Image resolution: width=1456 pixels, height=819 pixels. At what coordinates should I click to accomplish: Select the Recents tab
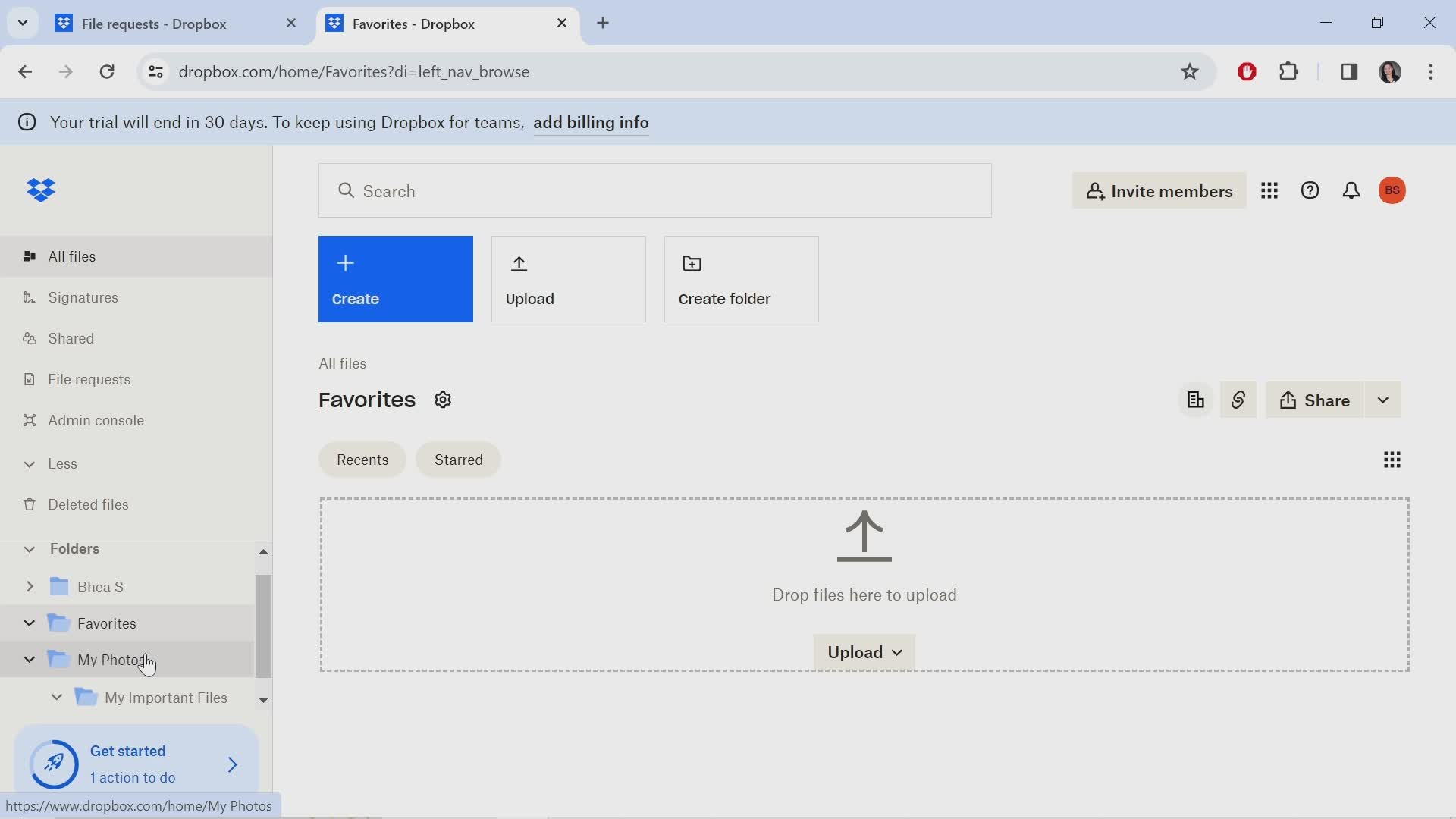pos(363,459)
